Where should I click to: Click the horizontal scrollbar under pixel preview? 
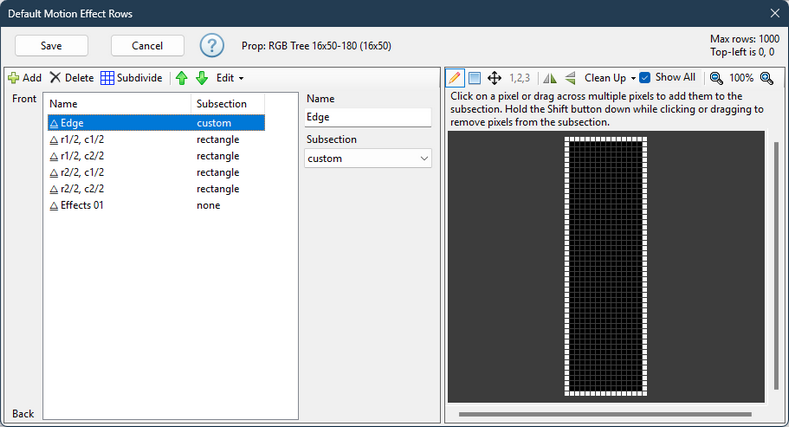tap(605, 414)
